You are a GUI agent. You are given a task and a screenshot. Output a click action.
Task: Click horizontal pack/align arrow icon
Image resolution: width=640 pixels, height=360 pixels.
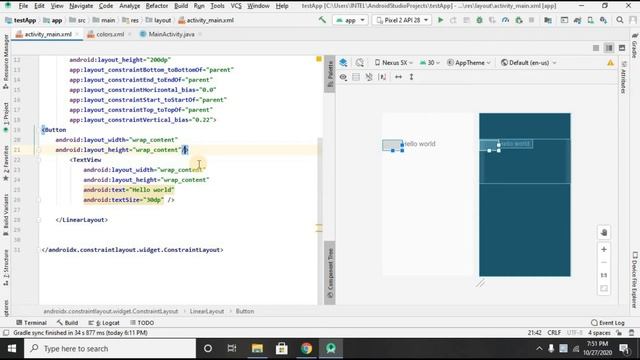[398, 77]
